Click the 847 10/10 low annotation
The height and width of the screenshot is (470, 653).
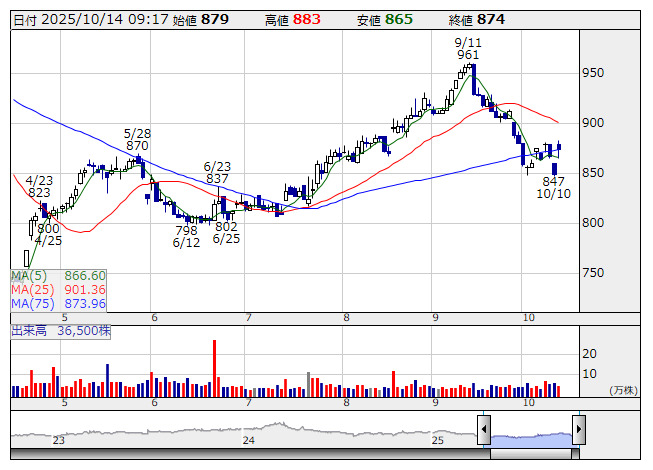[x=553, y=187]
